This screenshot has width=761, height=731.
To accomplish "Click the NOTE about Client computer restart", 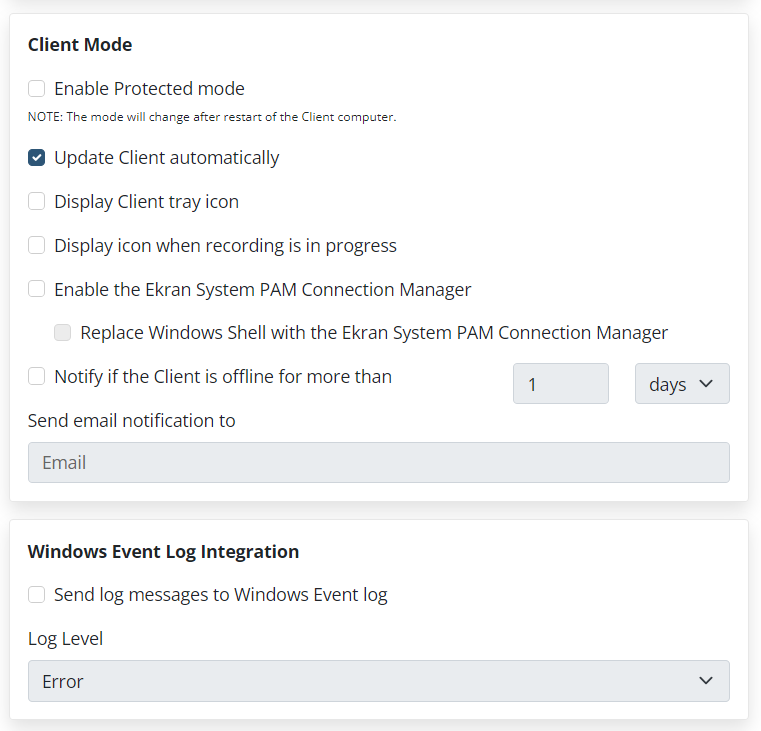I will coord(212,117).
